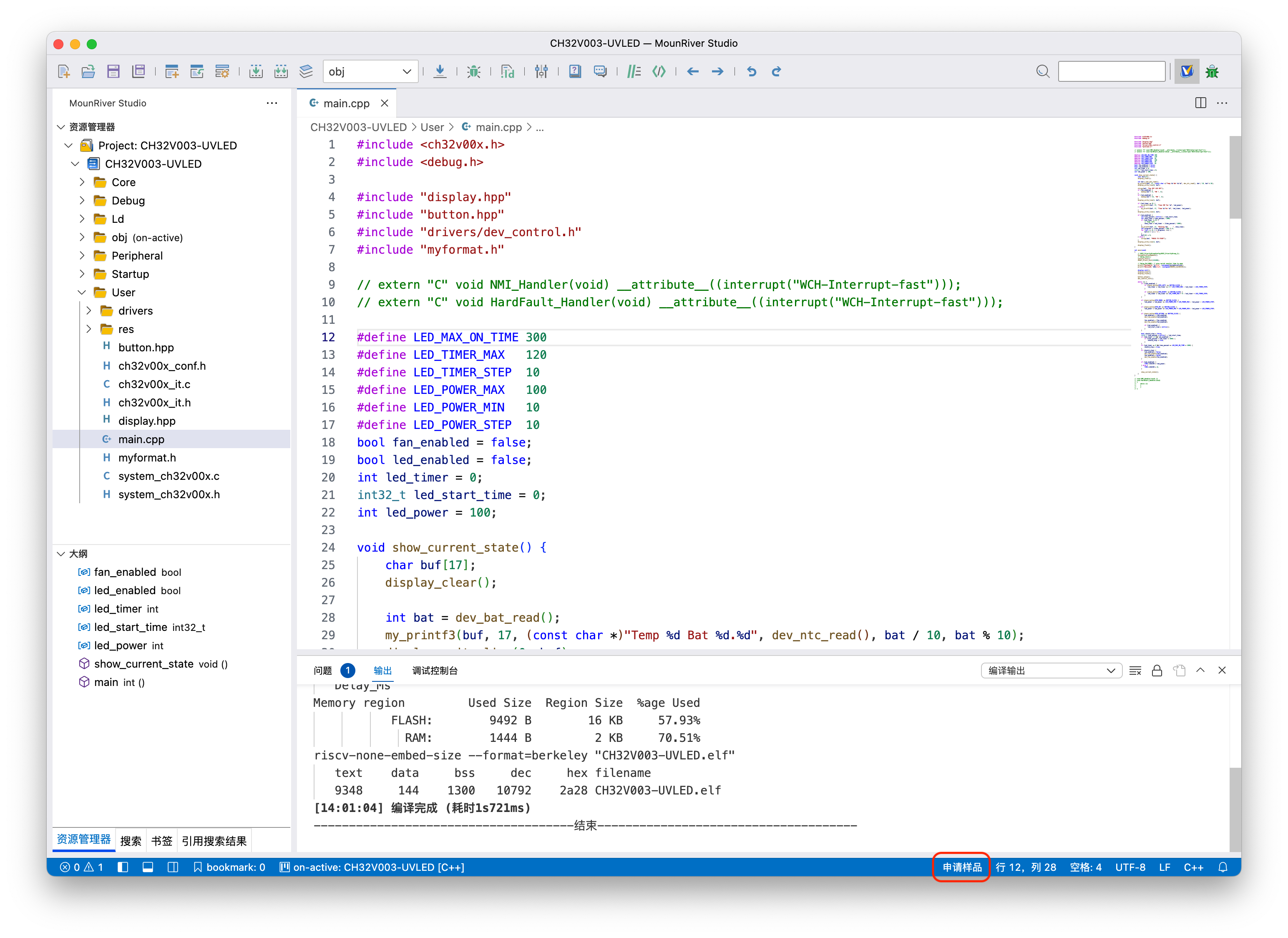The image size is (1288, 938).
Task: Switch to the 调试控制台 tab
Action: point(435,671)
